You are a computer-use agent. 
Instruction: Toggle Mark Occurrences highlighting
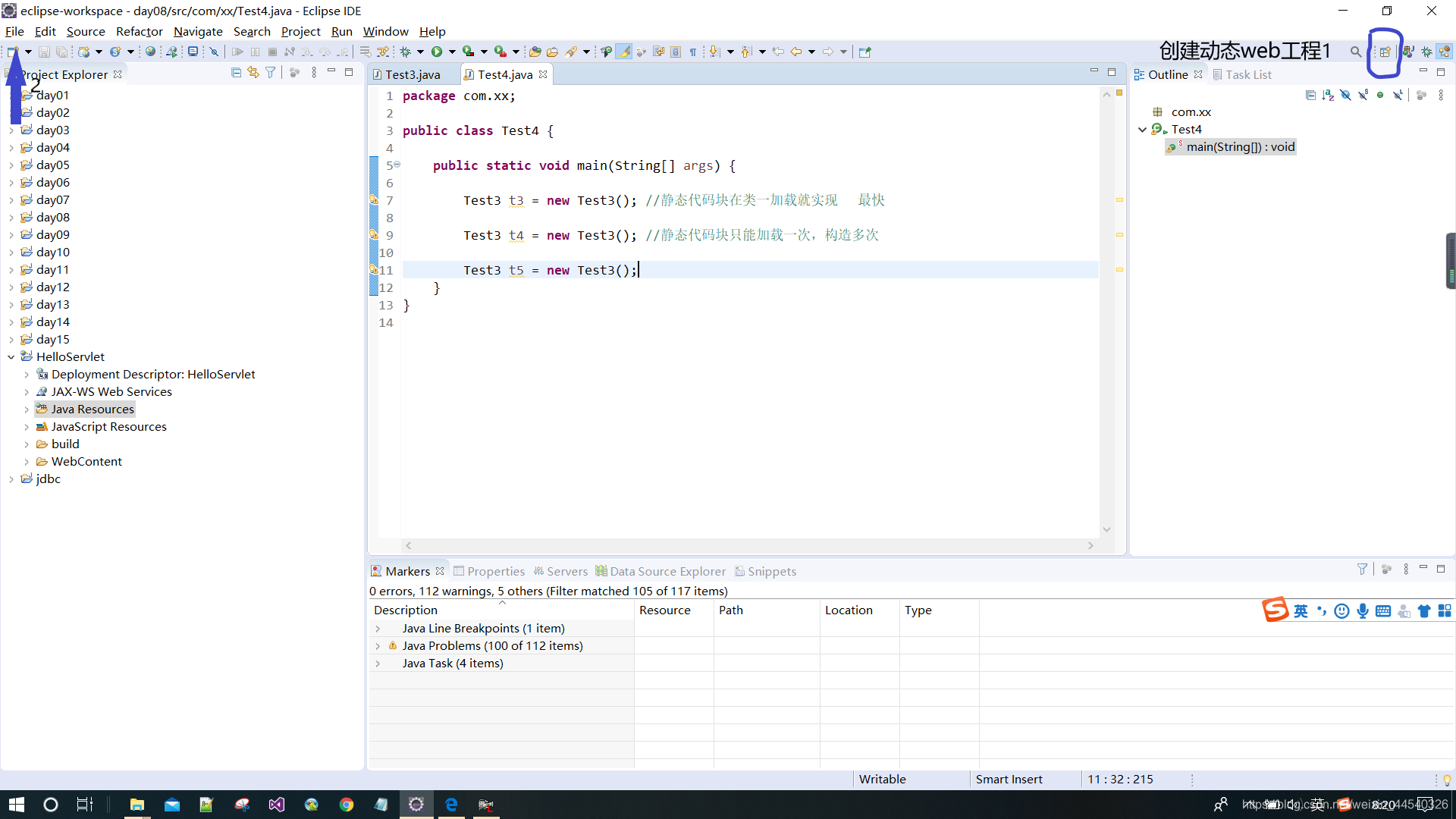[x=624, y=51]
